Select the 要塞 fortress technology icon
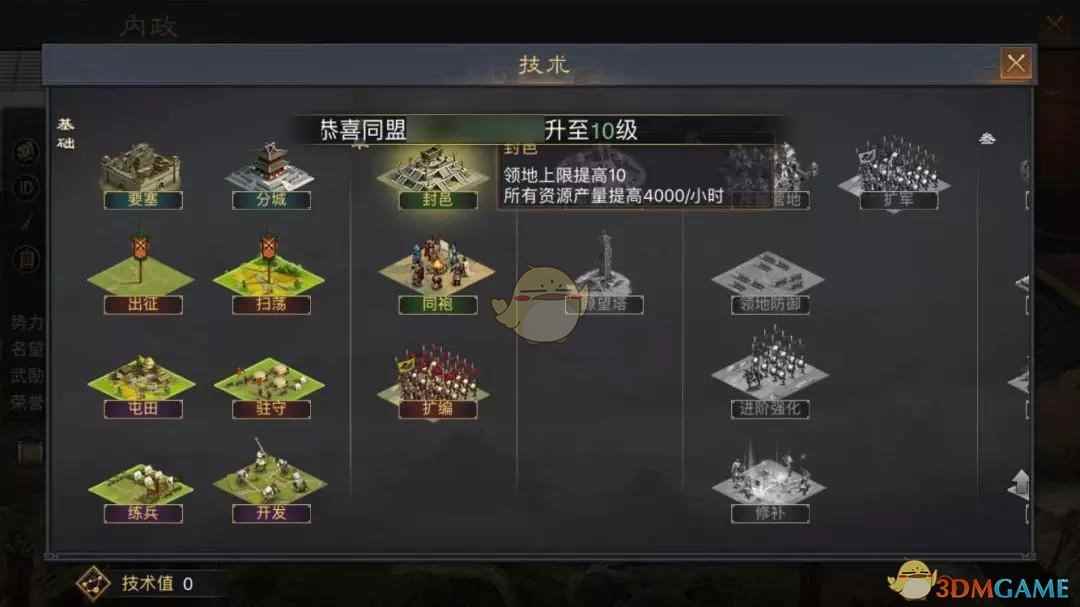This screenshot has height=607, width=1080. (x=143, y=176)
